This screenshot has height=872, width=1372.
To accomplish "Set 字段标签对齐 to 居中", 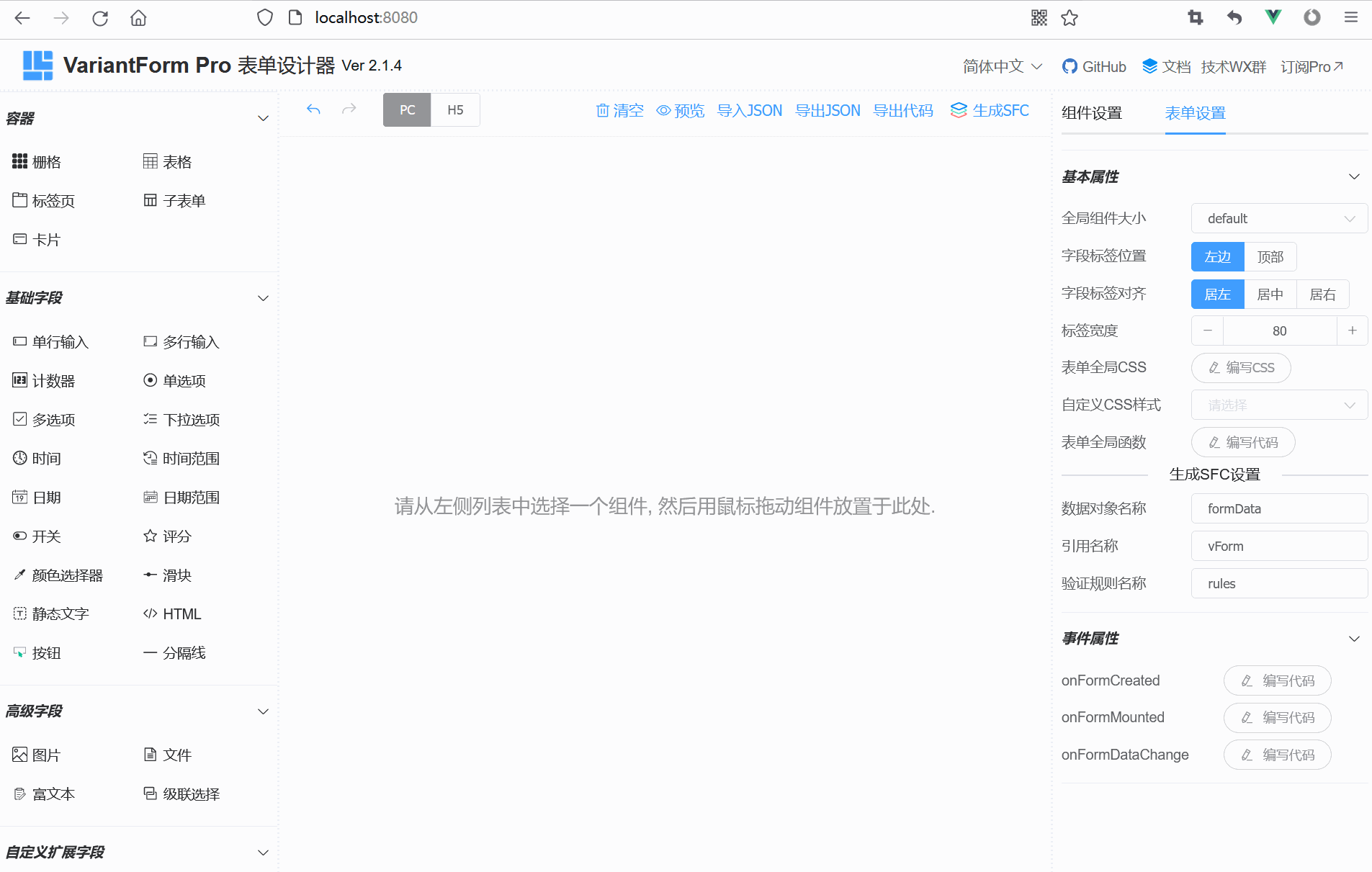I will 1270,294.
